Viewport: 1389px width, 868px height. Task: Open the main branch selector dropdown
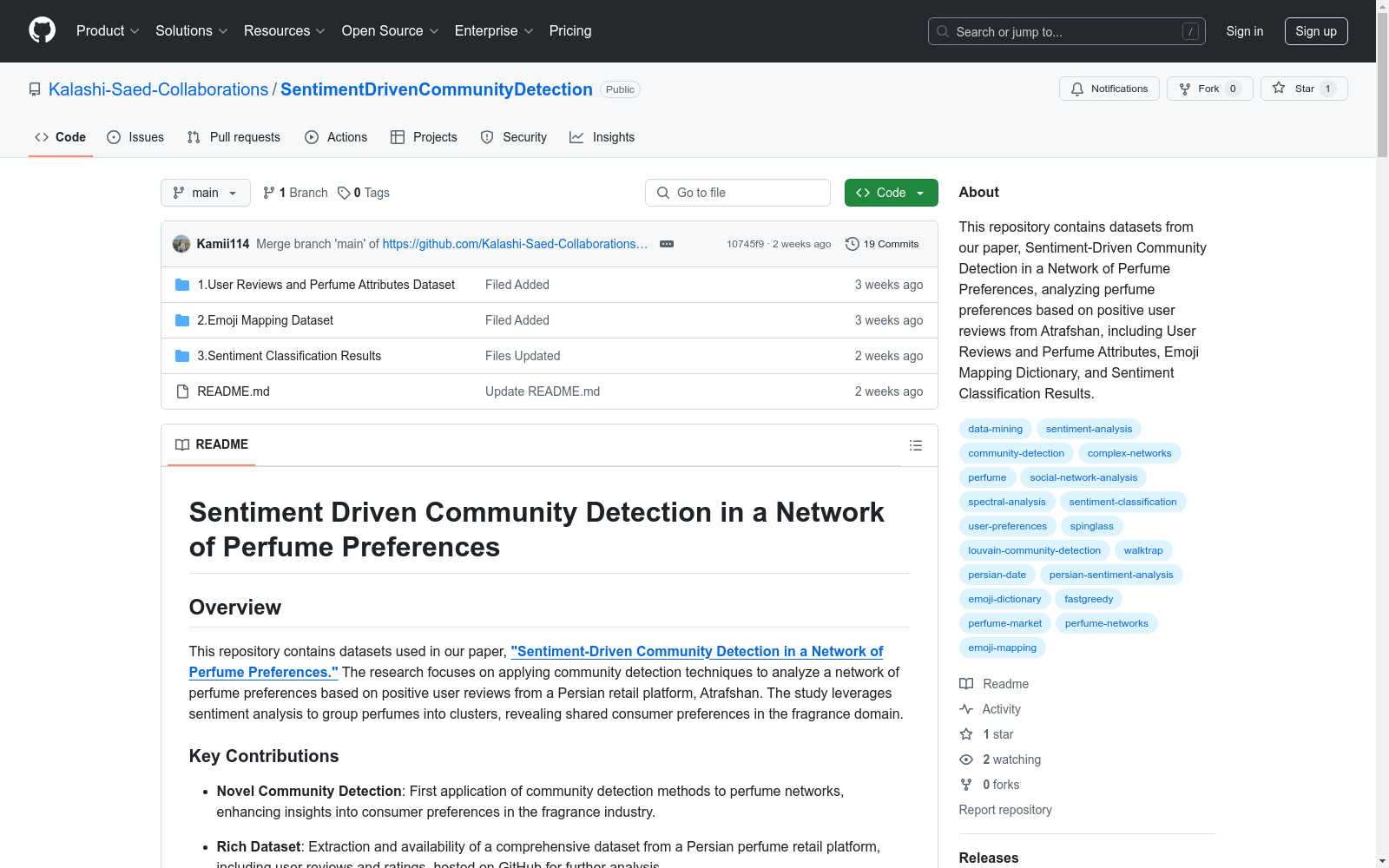pos(206,193)
